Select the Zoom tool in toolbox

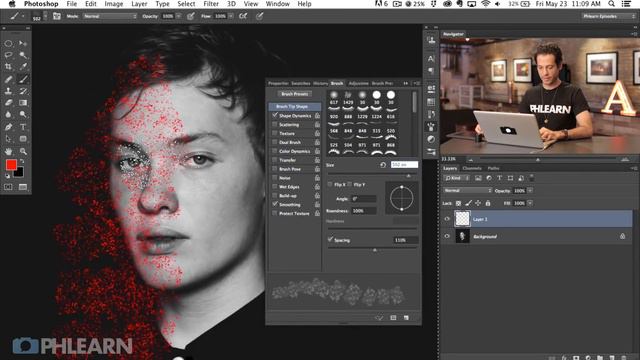pyautogui.click(x=23, y=151)
